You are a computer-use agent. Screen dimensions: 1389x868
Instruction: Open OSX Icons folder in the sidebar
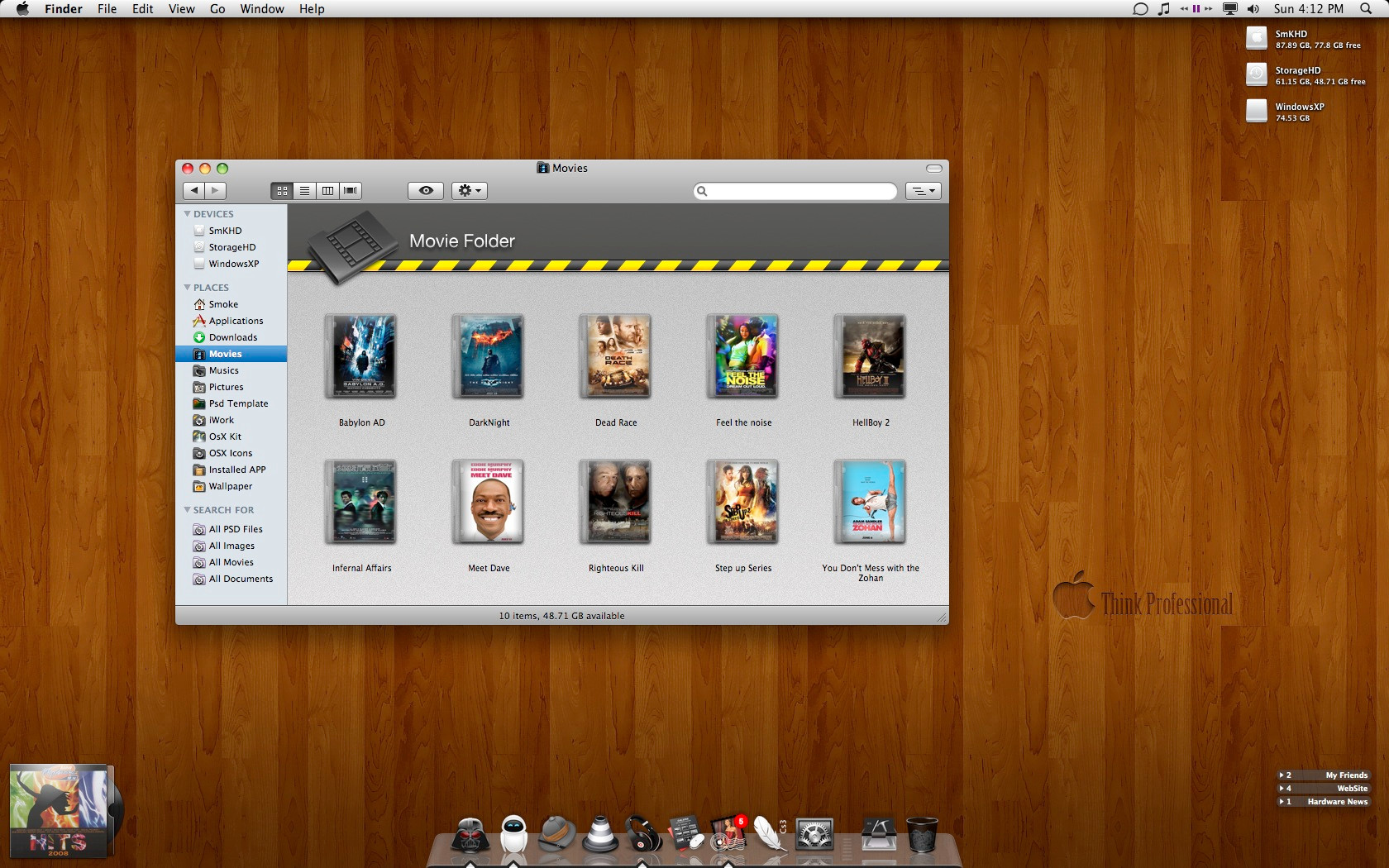coord(231,453)
